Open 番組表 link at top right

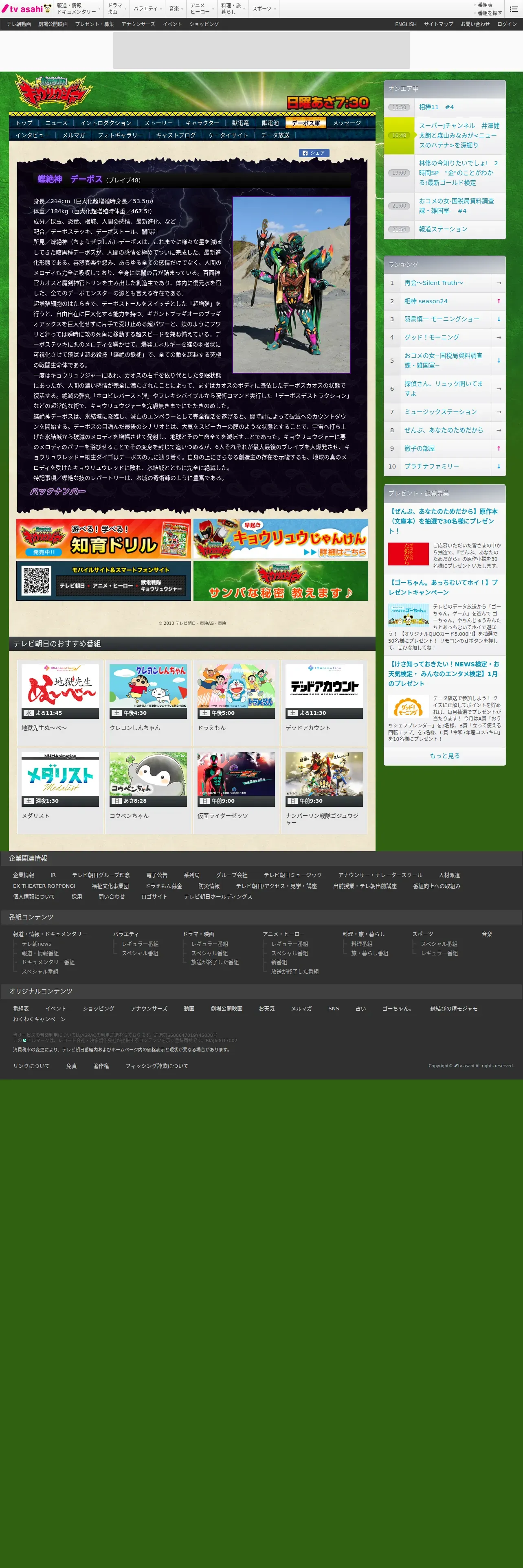[x=485, y=5]
